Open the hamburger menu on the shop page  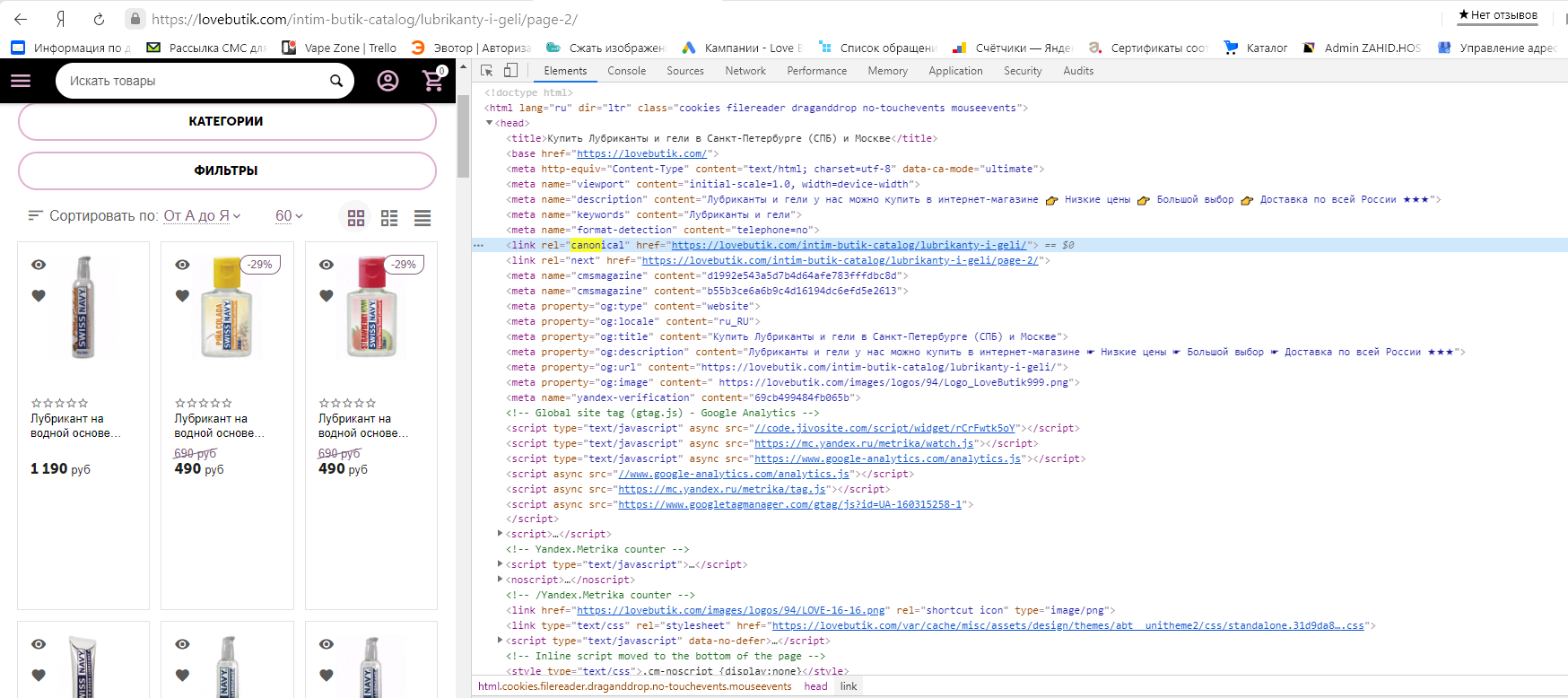(21, 81)
